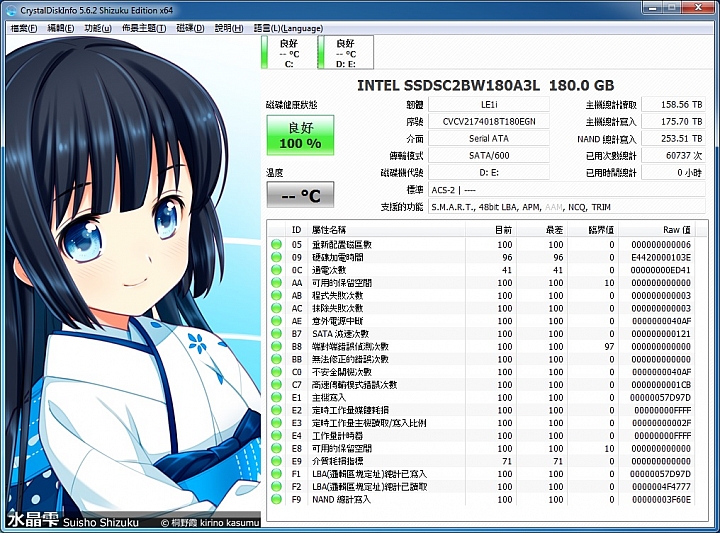Click the Raw 值 column header

click(657, 230)
